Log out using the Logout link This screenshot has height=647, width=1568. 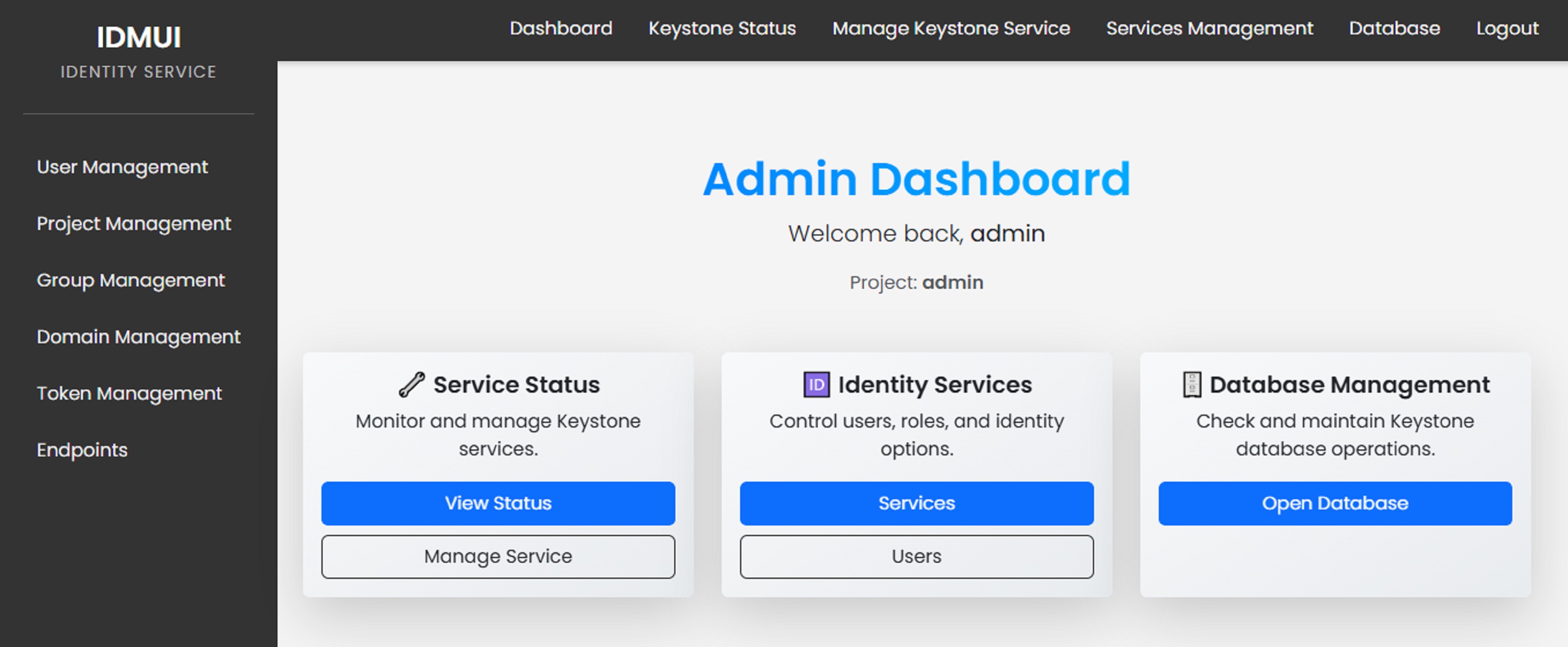click(1507, 28)
